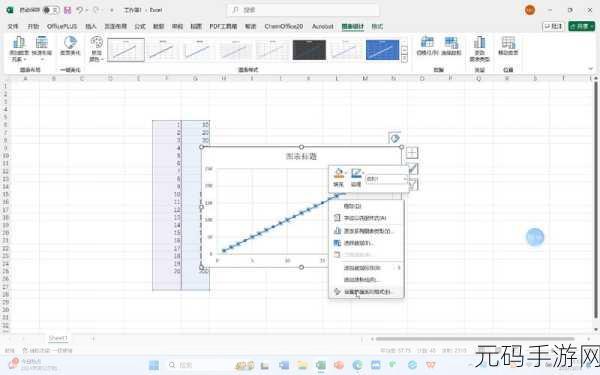Click the vertical scrollbar on the right
This screenshot has width=600, height=375.
coord(595,199)
